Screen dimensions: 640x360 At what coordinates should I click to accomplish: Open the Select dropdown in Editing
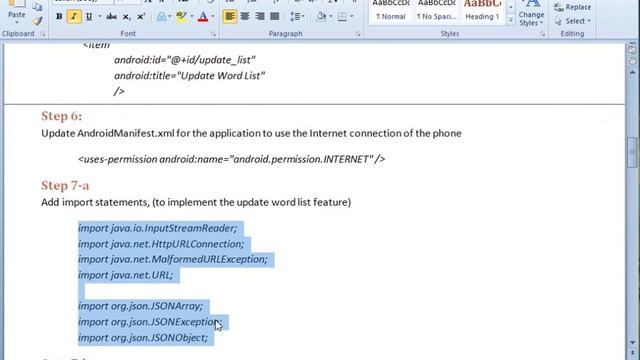[x=573, y=21]
